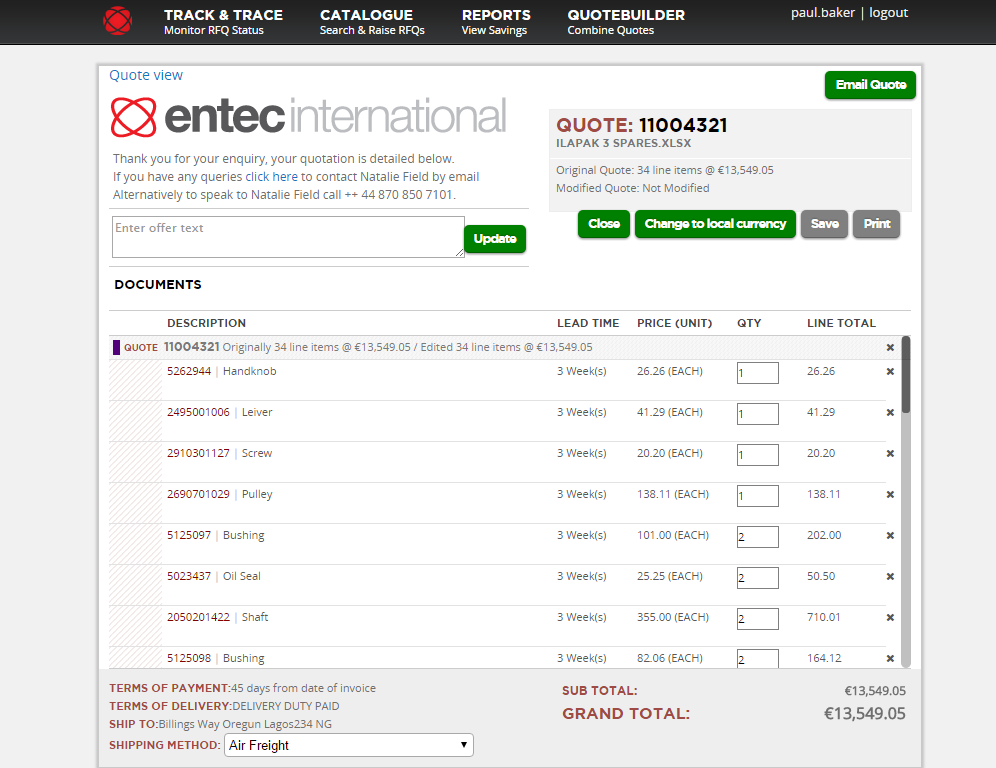This screenshot has height=768, width=996.
Task: Click part number 2690701029
Action: pyautogui.click(x=198, y=494)
